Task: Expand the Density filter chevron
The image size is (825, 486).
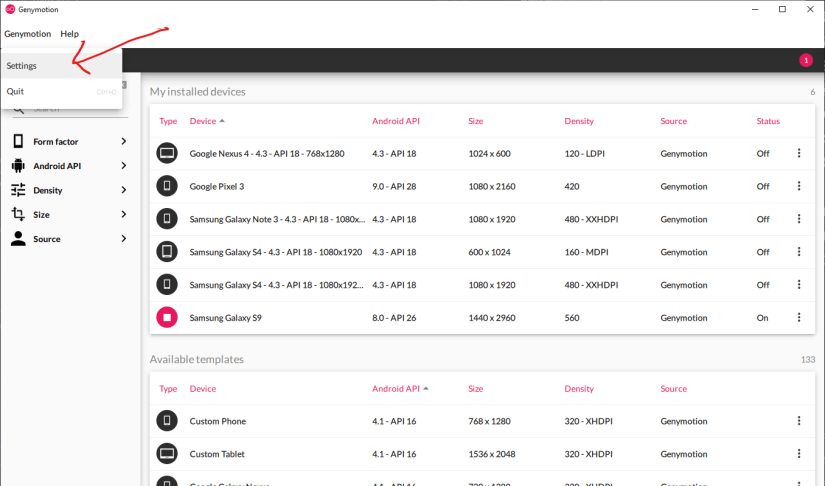Action: (x=124, y=190)
